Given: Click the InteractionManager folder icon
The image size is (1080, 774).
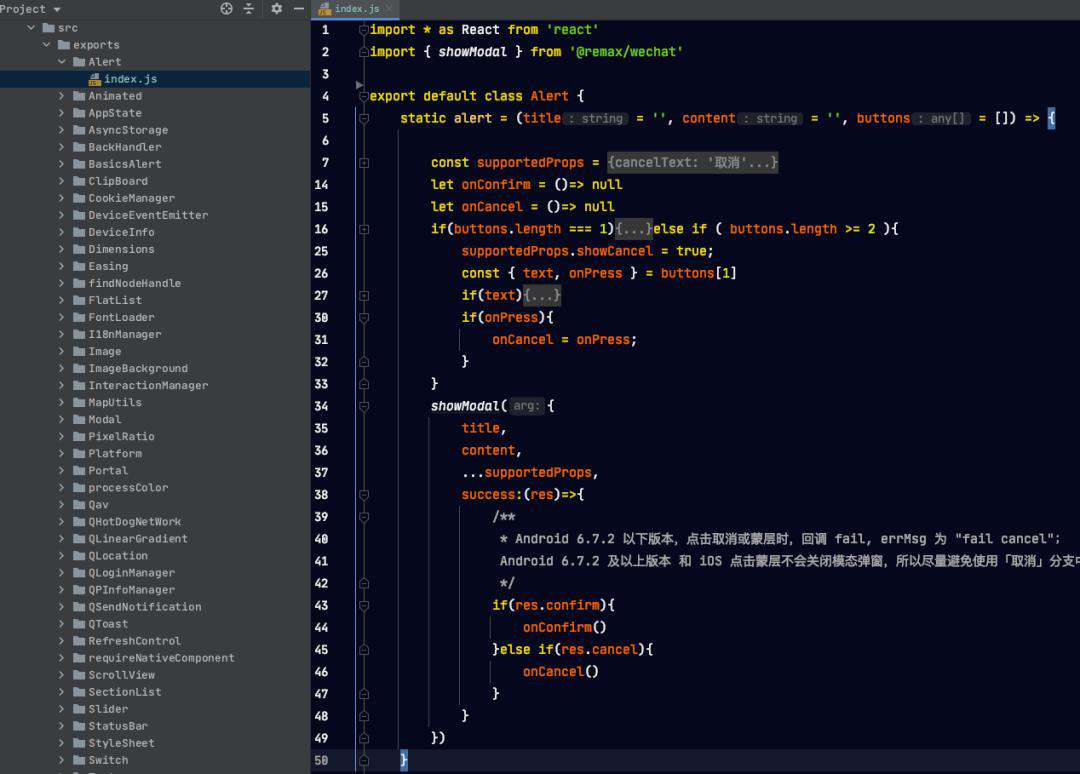Looking at the screenshot, I should [x=79, y=385].
